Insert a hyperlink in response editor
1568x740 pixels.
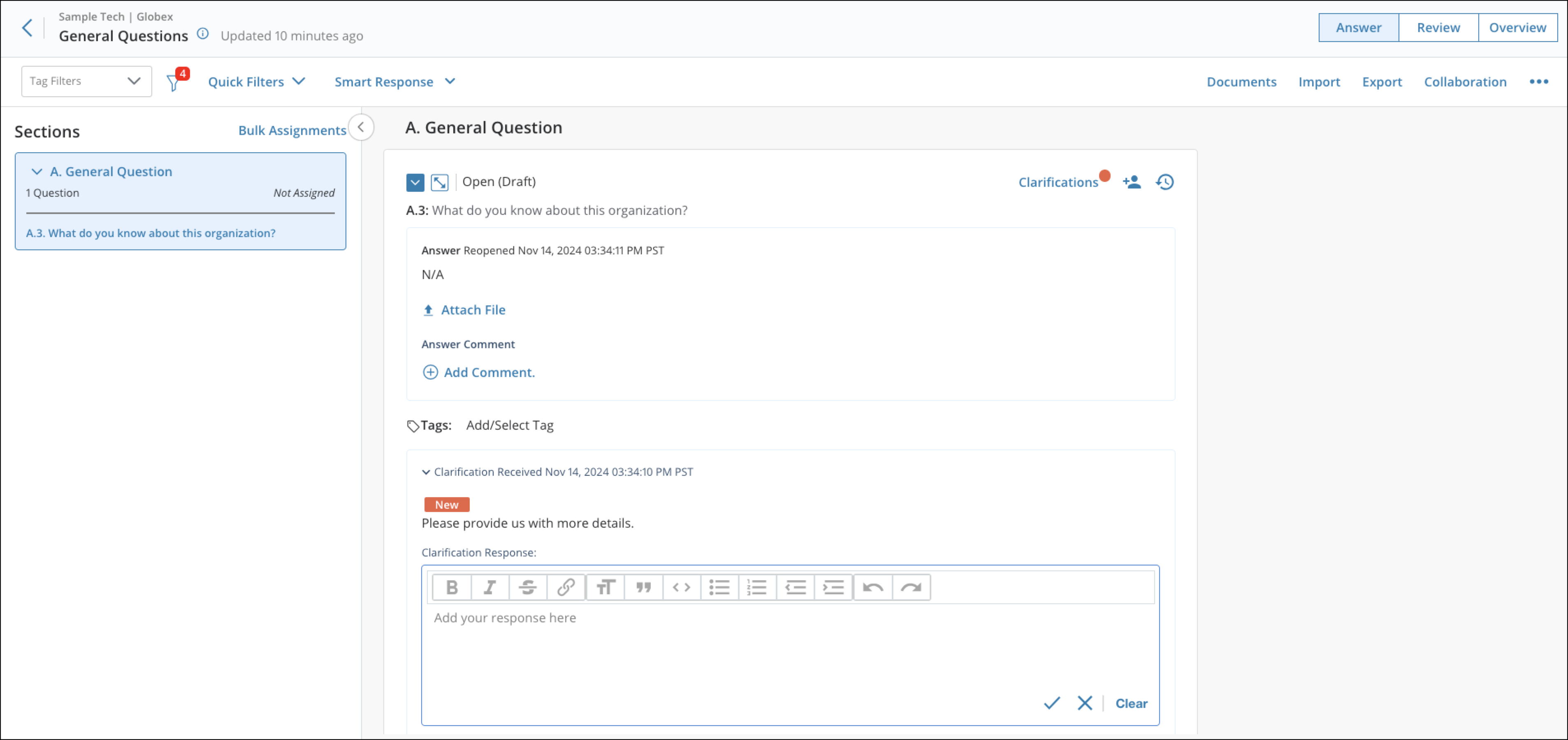(566, 587)
